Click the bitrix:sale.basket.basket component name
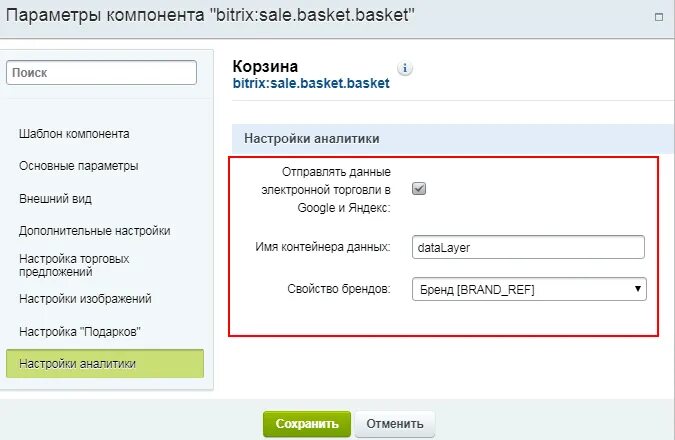Image resolution: width=675 pixels, height=440 pixels. coord(311,84)
